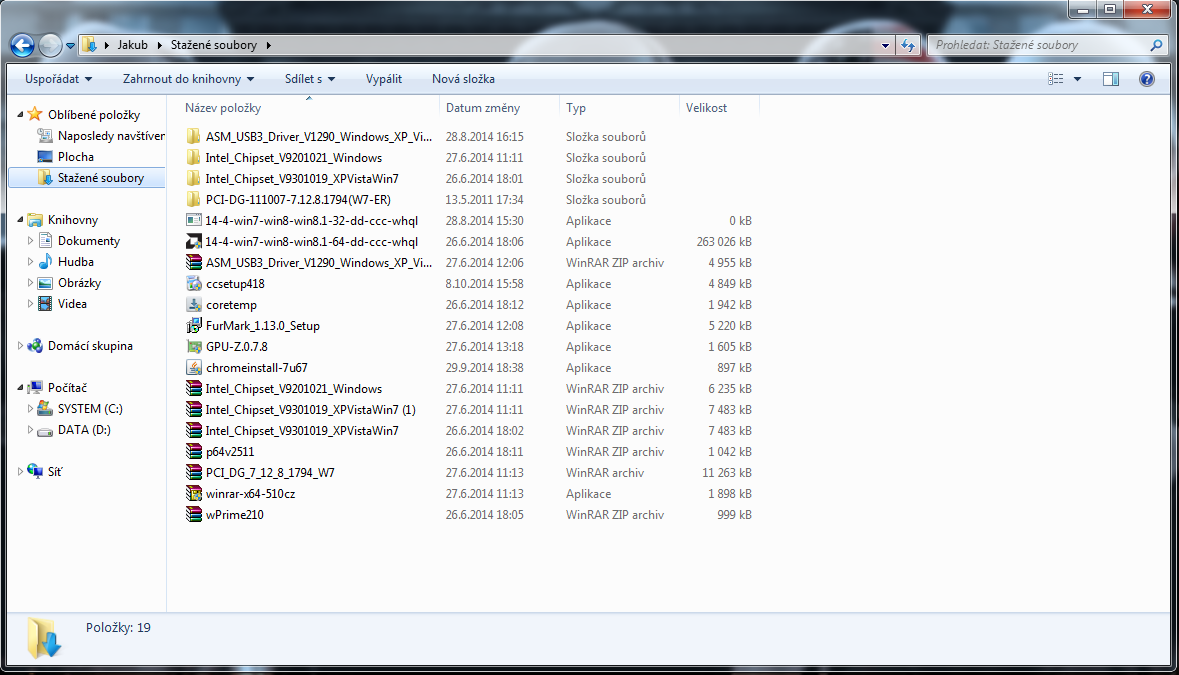Click the search magnifier icon
This screenshot has height=675, width=1179.
[1156, 45]
